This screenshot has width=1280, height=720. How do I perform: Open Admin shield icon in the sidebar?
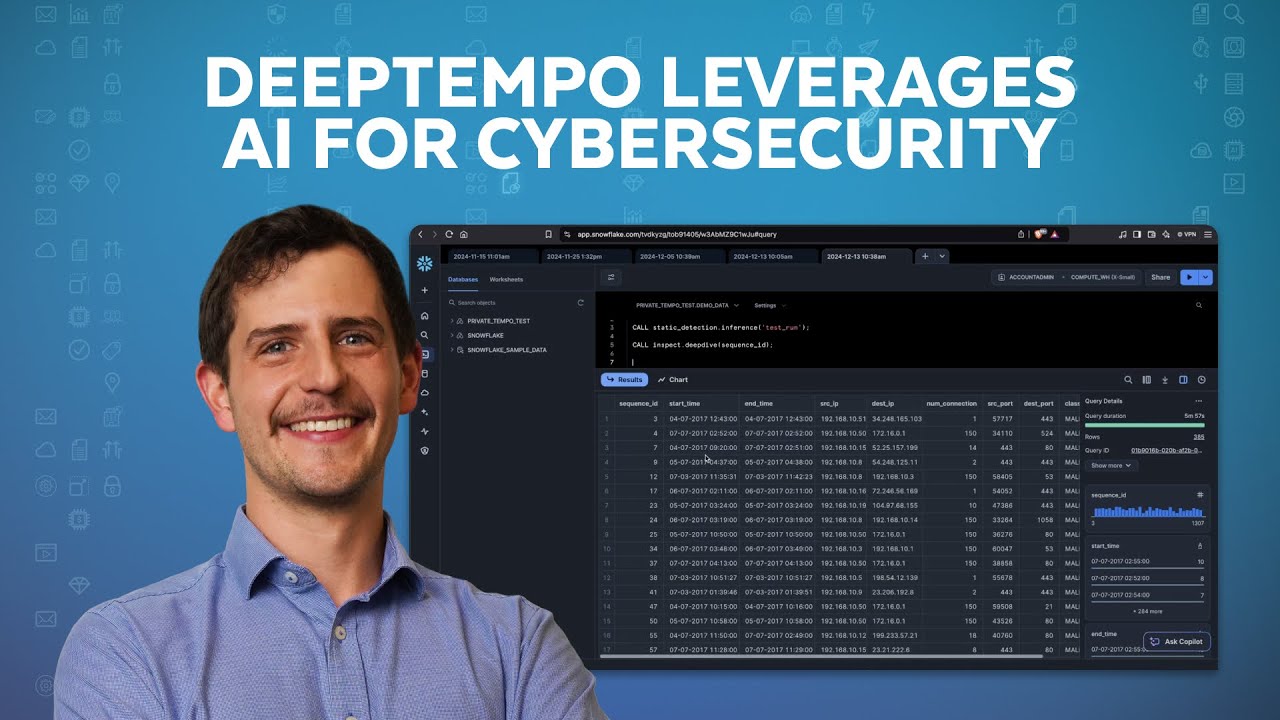pos(425,451)
